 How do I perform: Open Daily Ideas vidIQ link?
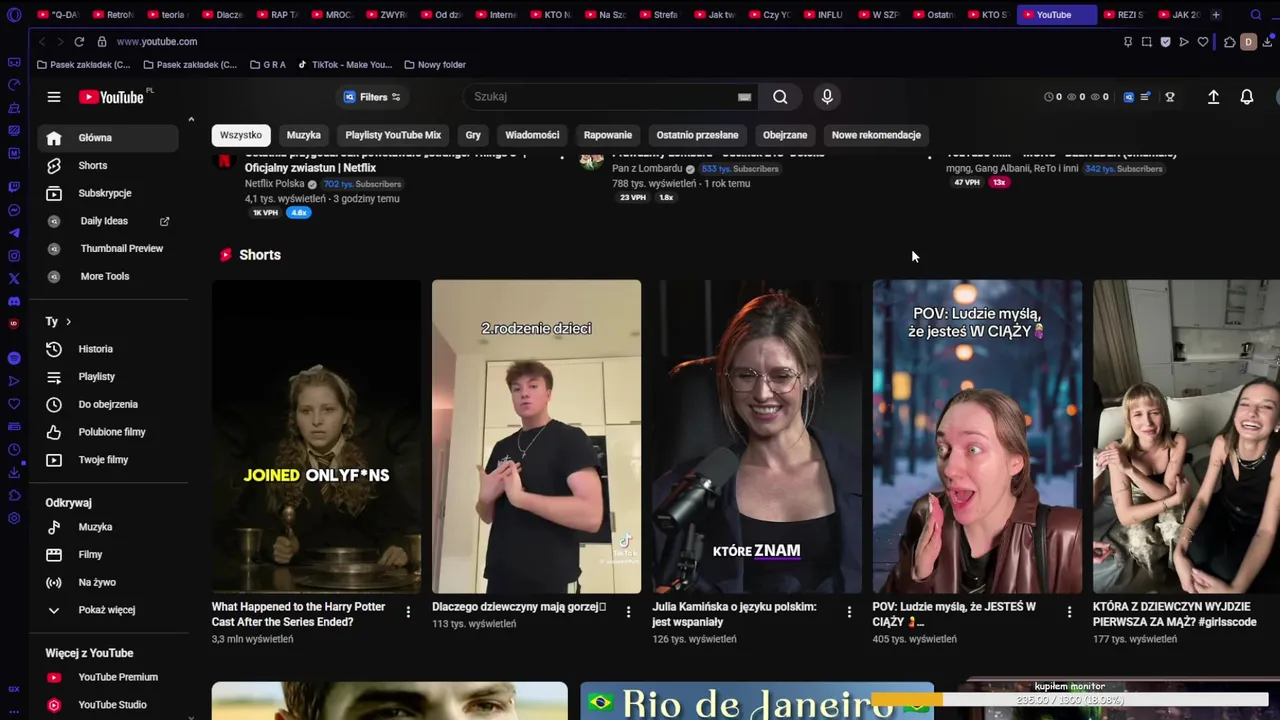(x=108, y=221)
